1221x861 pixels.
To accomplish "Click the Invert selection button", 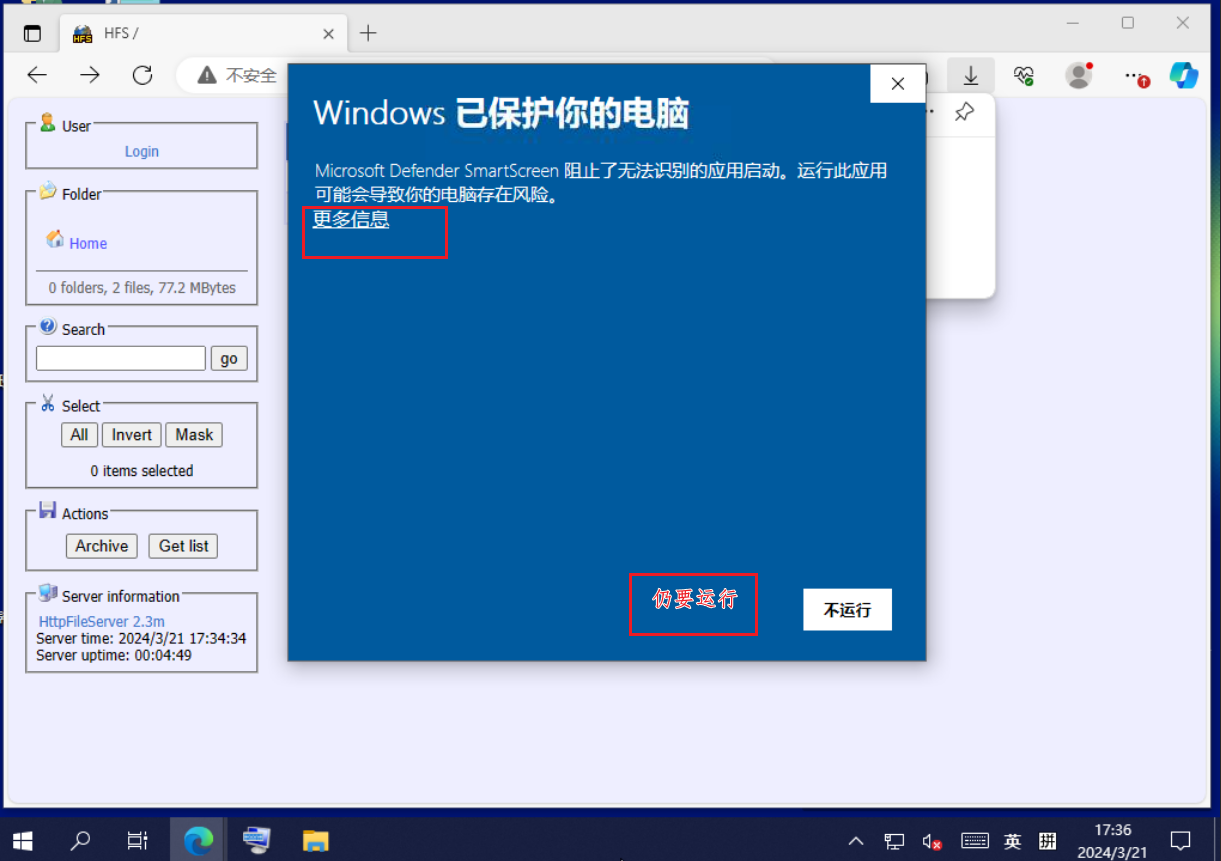I will 132,434.
